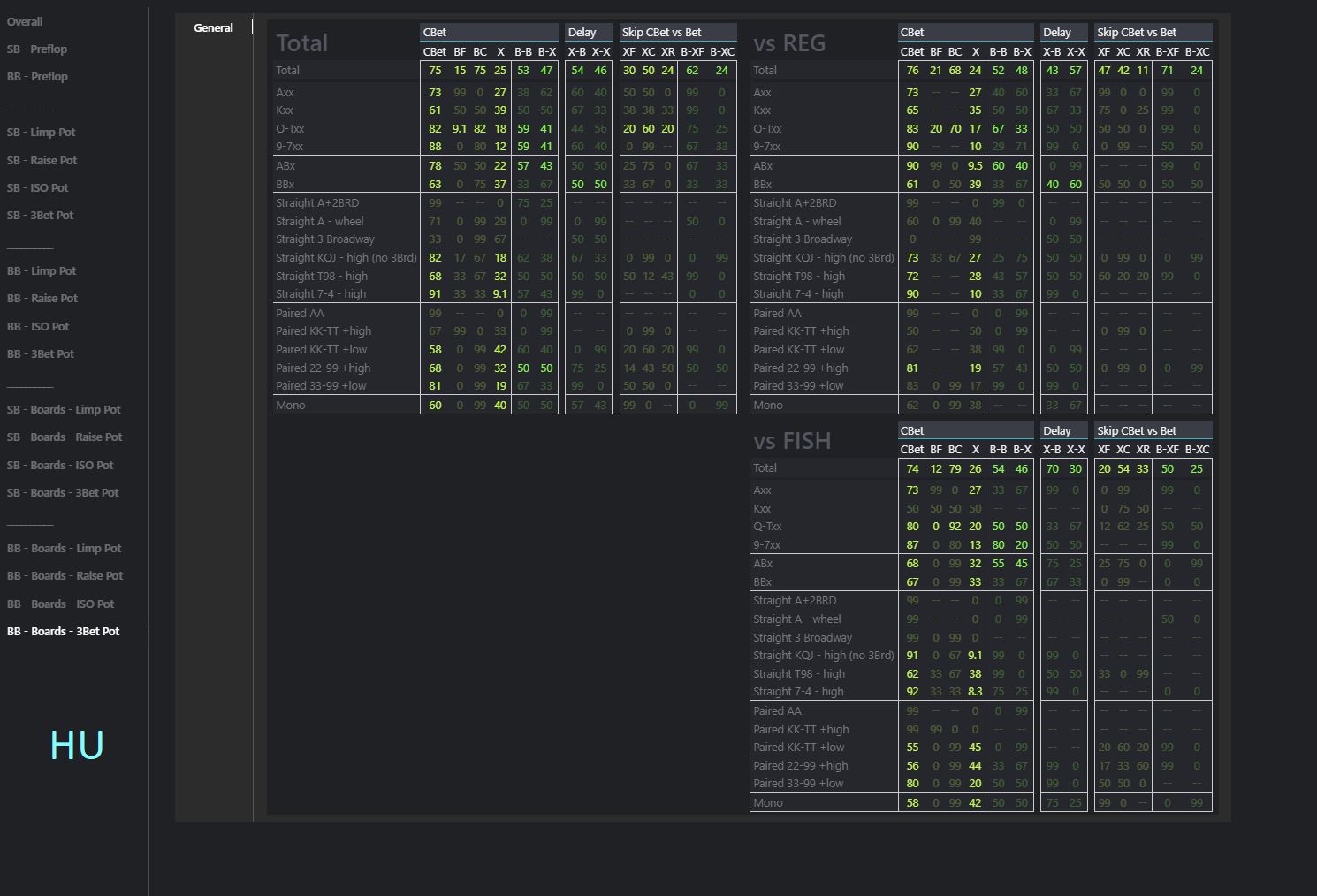Open BB - Raise Pot section
This screenshot has width=1317, height=896.
tap(42, 298)
